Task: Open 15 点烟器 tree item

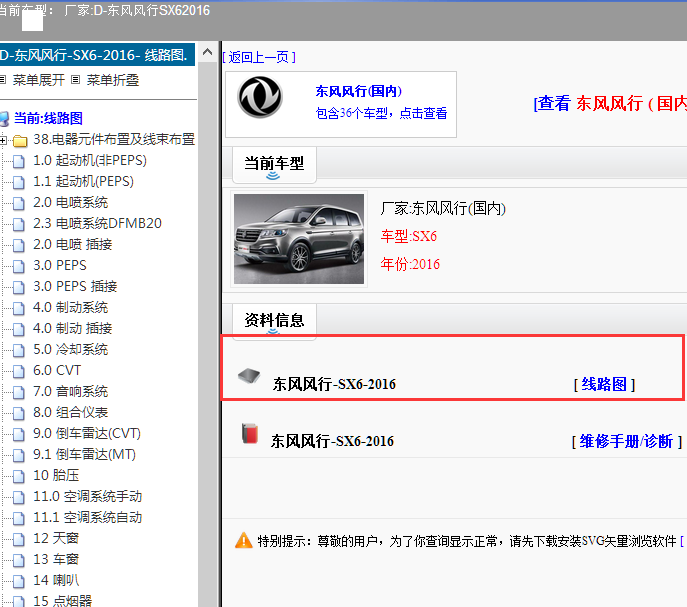Action: click(x=63, y=600)
